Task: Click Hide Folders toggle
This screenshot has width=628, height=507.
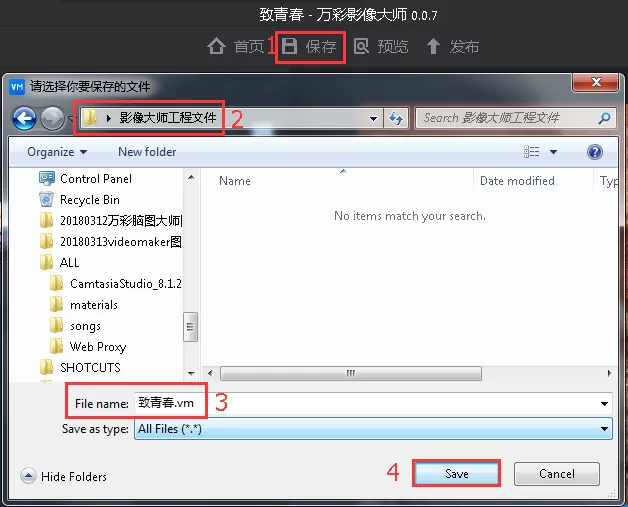Action: pos(64,476)
